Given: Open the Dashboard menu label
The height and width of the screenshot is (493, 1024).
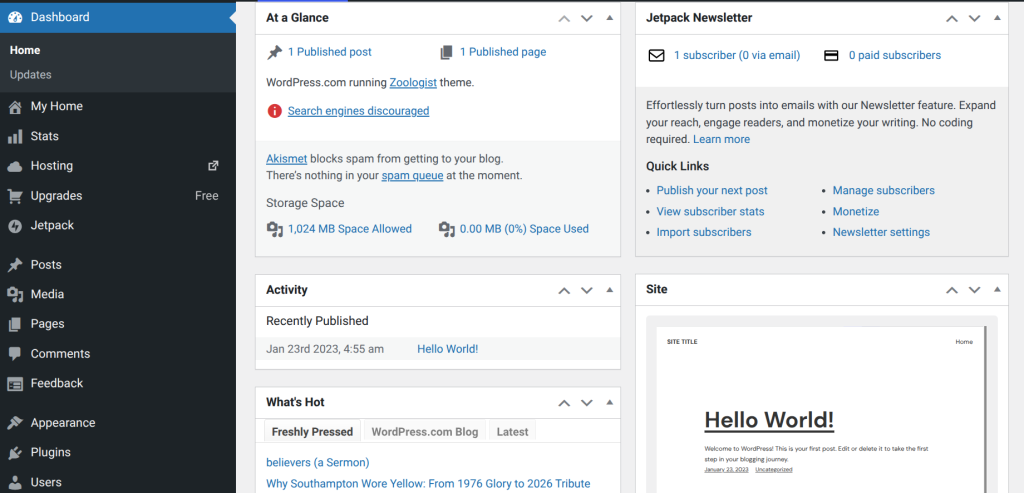Looking at the screenshot, I should 60,18.
